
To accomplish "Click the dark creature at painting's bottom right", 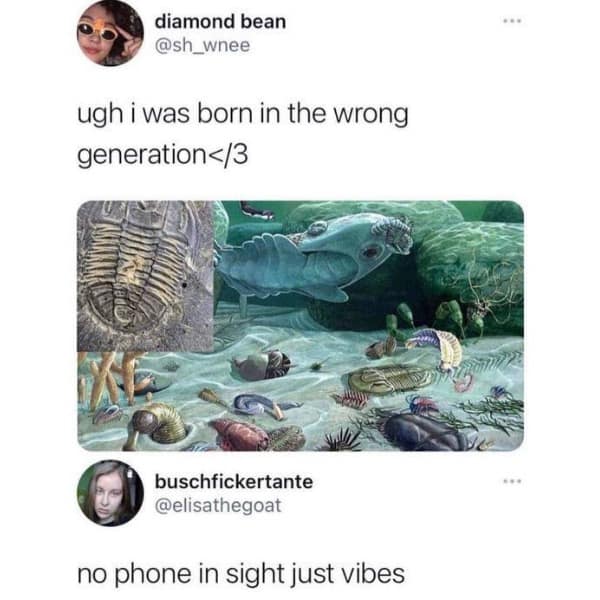I will click(x=429, y=432).
